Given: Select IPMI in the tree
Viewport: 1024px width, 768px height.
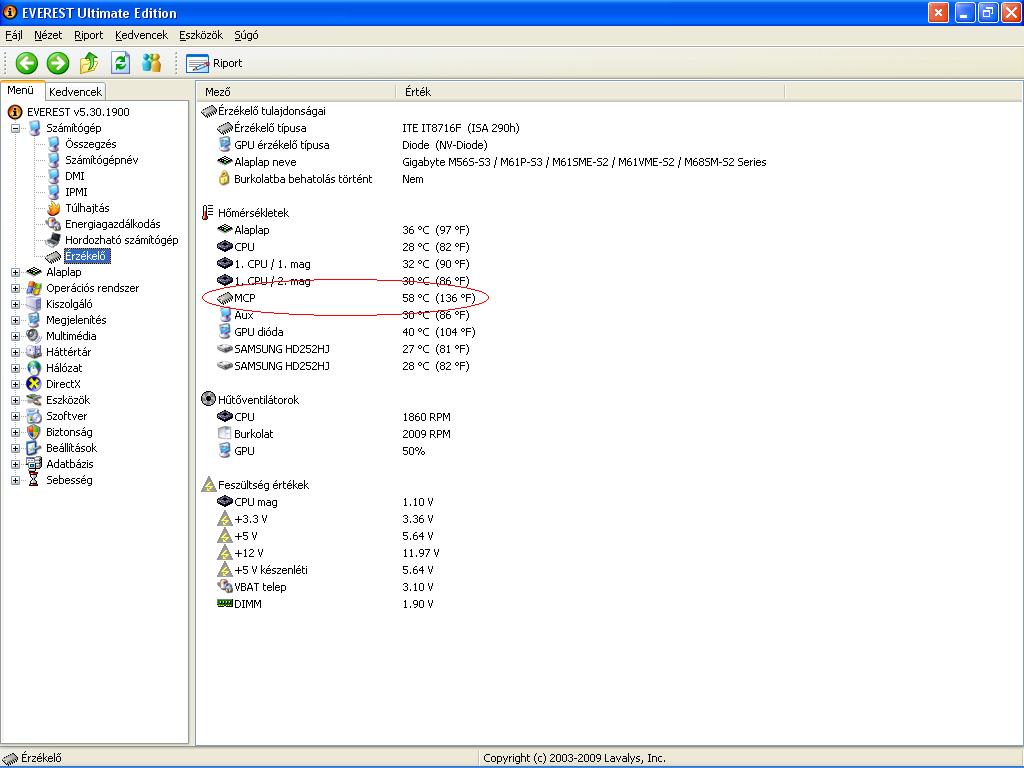Looking at the screenshot, I should (x=76, y=192).
